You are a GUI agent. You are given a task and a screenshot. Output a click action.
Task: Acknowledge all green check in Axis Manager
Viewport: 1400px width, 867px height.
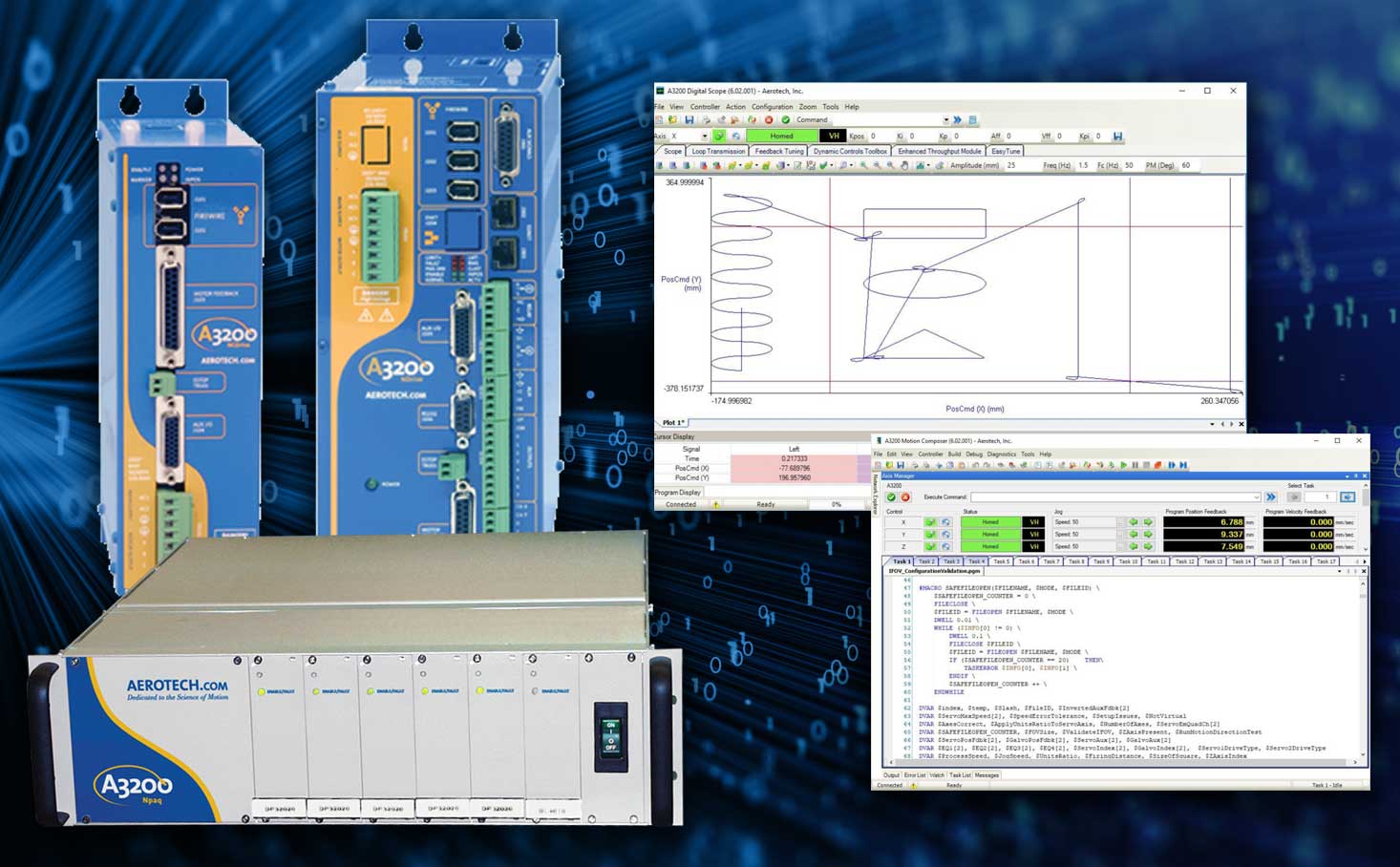(x=892, y=497)
